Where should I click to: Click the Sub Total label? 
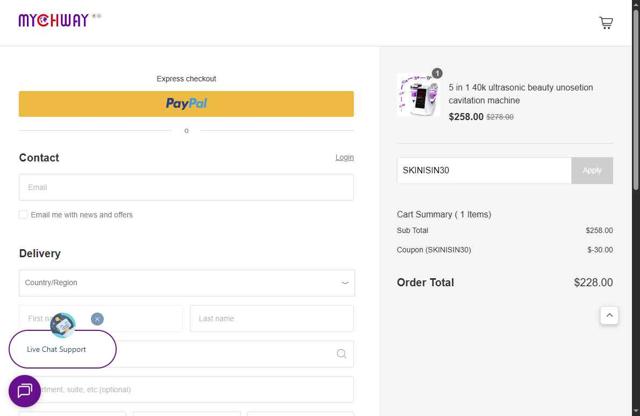[x=412, y=230]
